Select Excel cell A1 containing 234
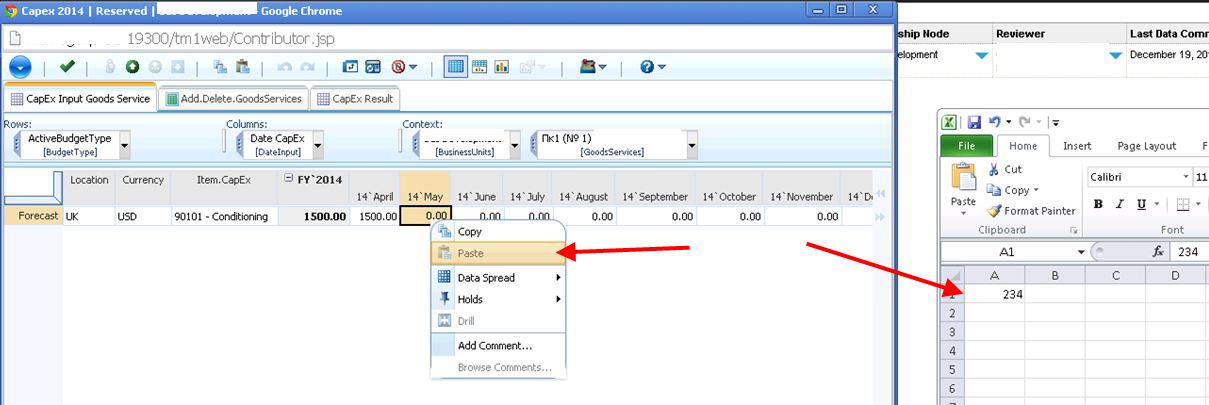 [995, 295]
